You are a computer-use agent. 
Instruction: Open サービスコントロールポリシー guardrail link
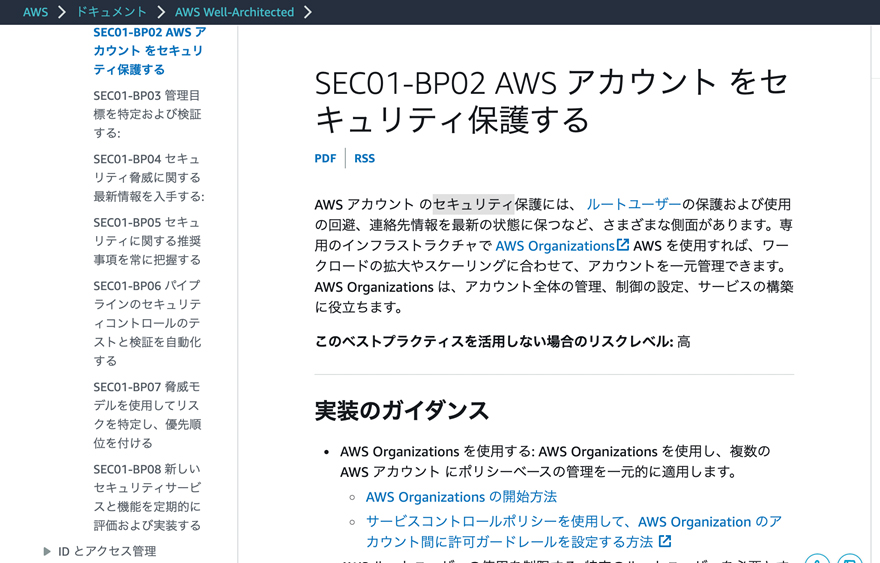(x=574, y=532)
